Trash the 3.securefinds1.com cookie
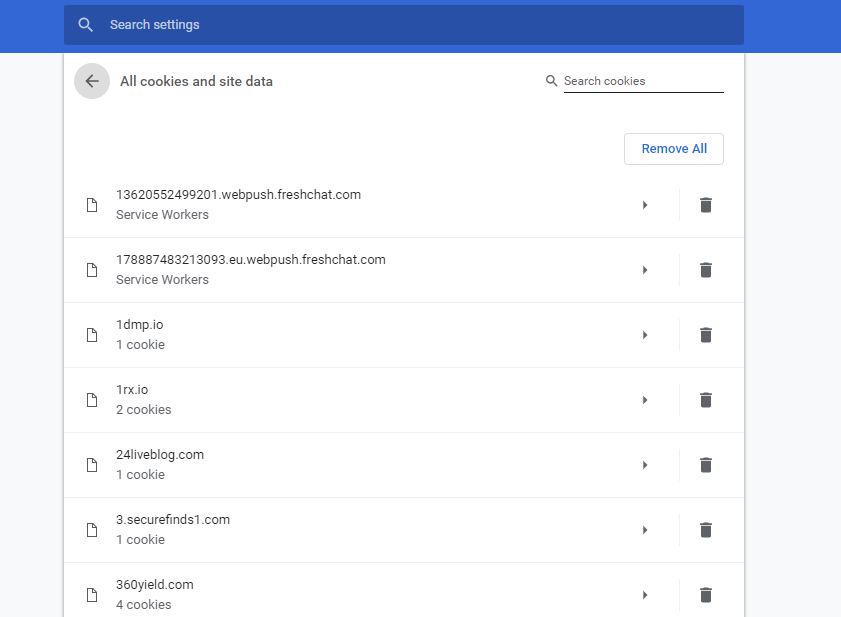The height and width of the screenshot is (617, 841). (706, 530)
